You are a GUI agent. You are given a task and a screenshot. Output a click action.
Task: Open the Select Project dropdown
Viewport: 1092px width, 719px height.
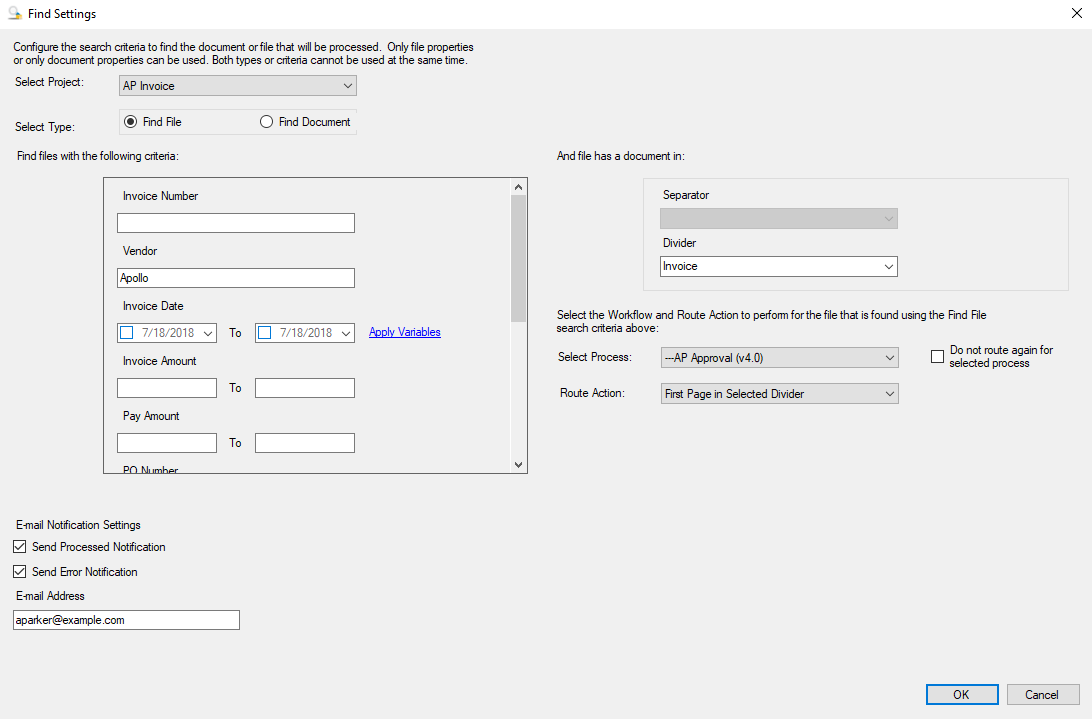pyautogui.click(x=237, y=86)
